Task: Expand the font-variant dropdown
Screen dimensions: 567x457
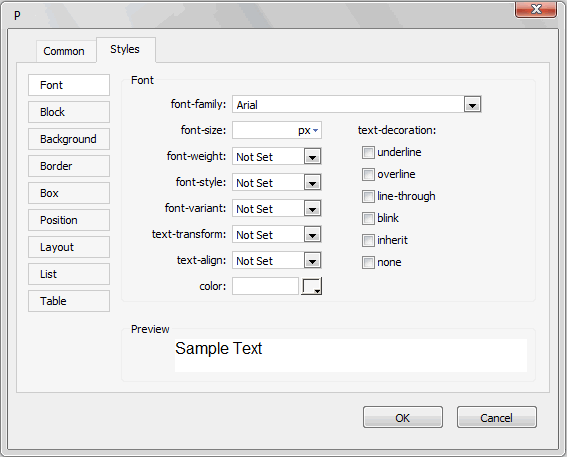Action: pyautogui.click(x=312, y=209)
